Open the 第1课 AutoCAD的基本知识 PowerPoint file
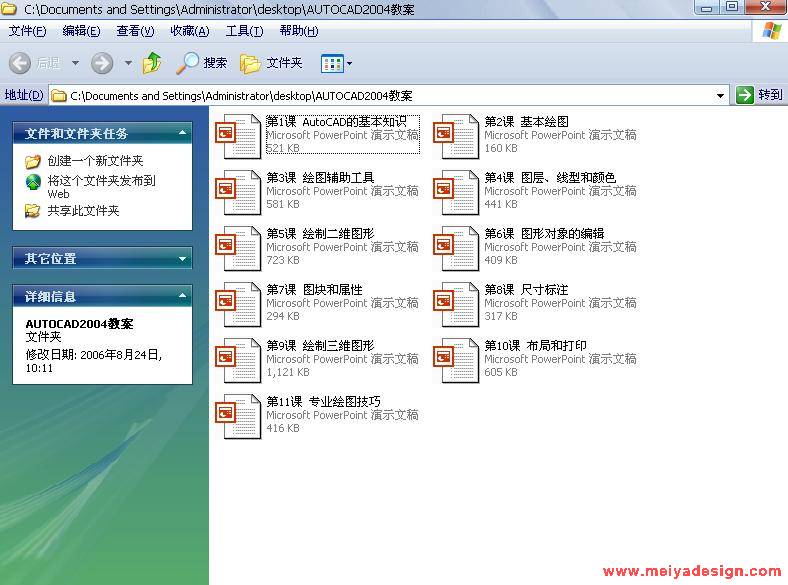Screen dimensions: 788x585 241,136
